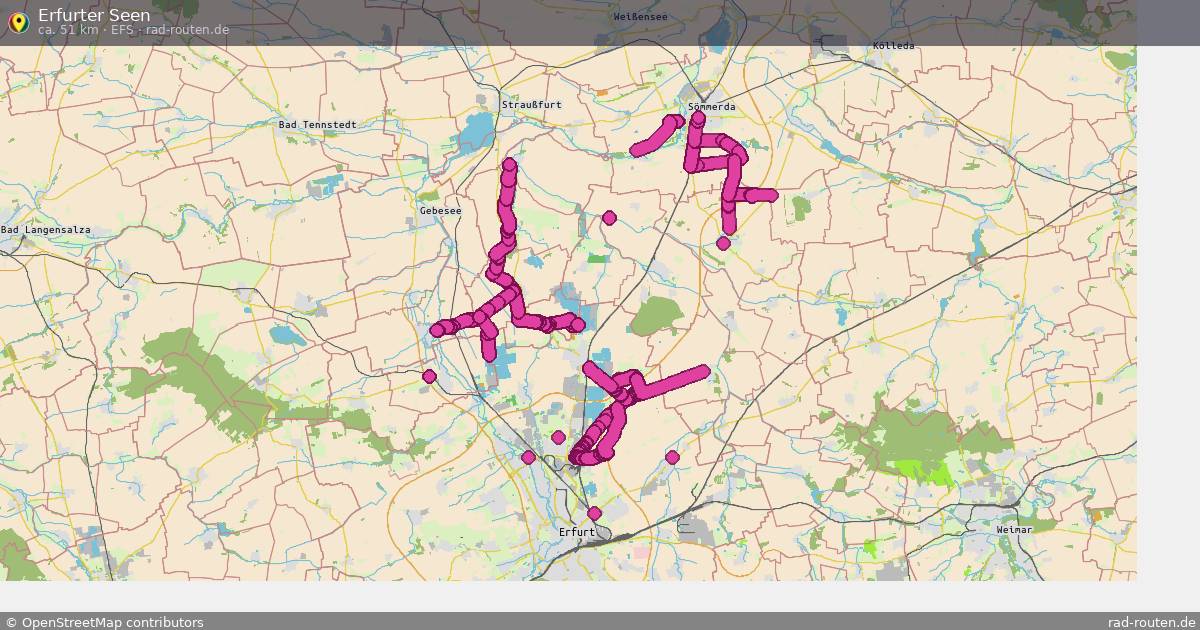Click the Bad Tennstedt town label
This screenshot has height=630, width=1200.
[317, 124]
